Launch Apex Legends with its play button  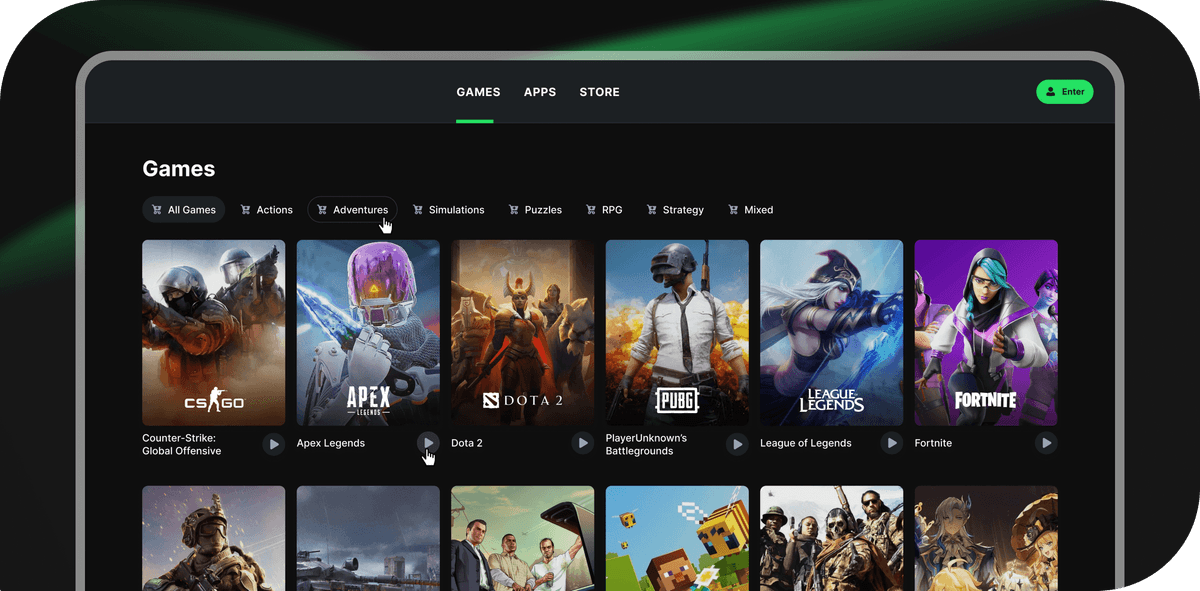(x=428, y=443)
